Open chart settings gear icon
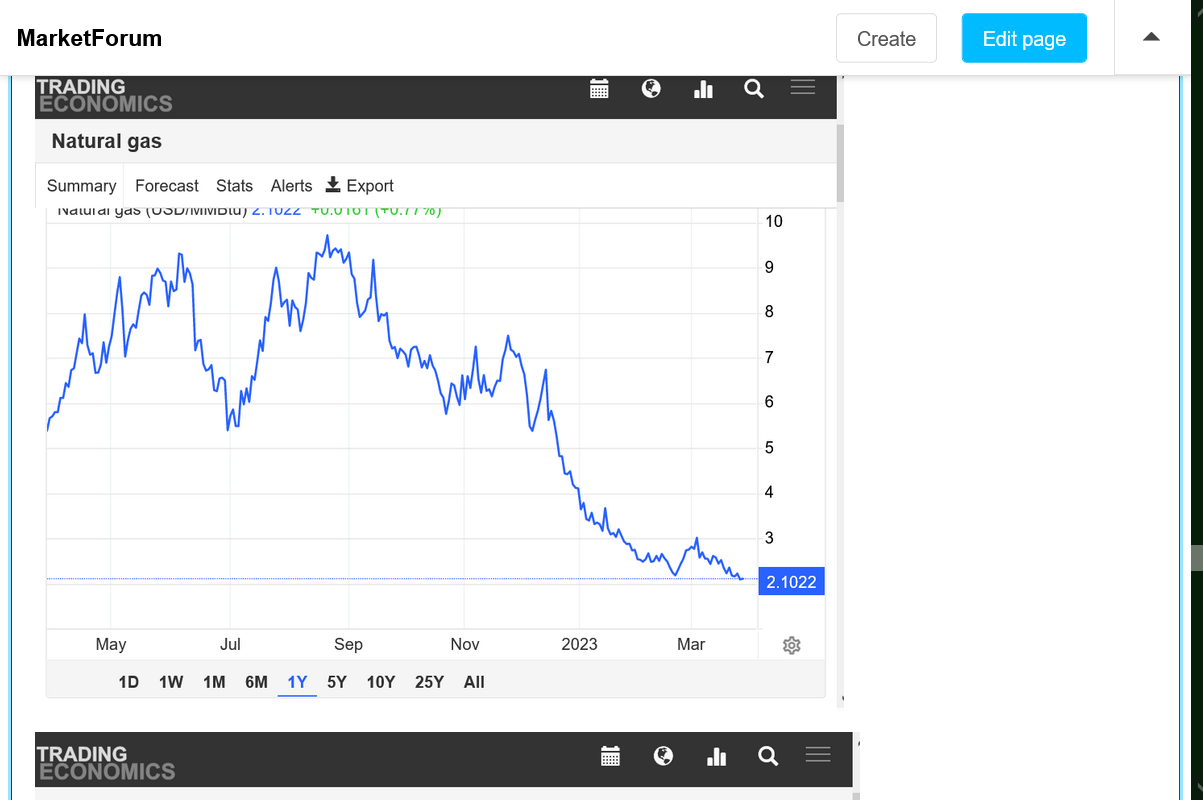Screen dimensions: 1203x808 point(792,645)
